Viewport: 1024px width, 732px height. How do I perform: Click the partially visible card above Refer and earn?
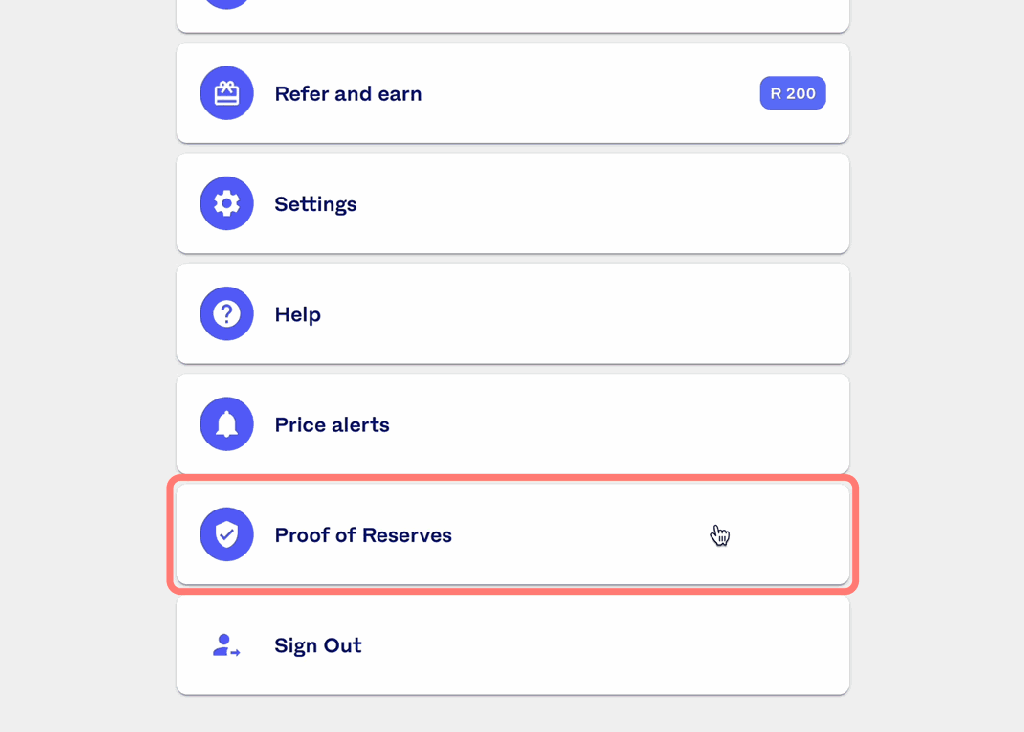(512, 16)
